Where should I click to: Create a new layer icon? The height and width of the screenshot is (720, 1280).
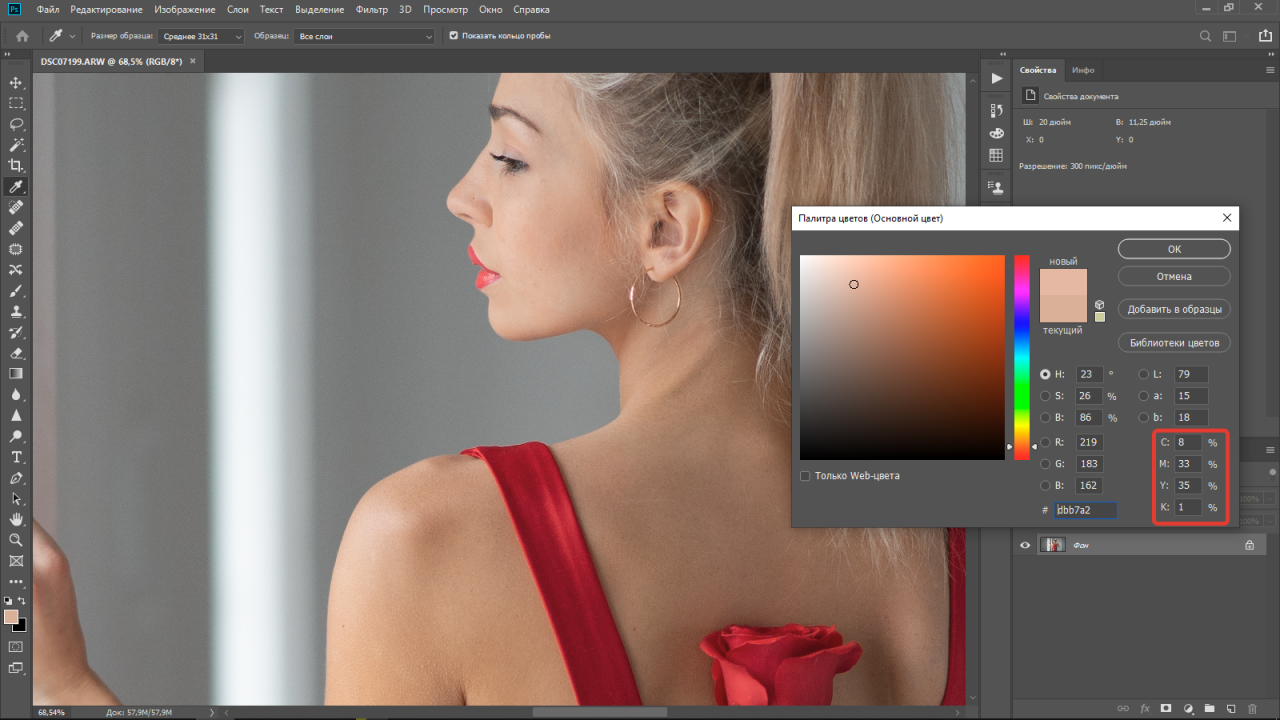(1231, 709)
